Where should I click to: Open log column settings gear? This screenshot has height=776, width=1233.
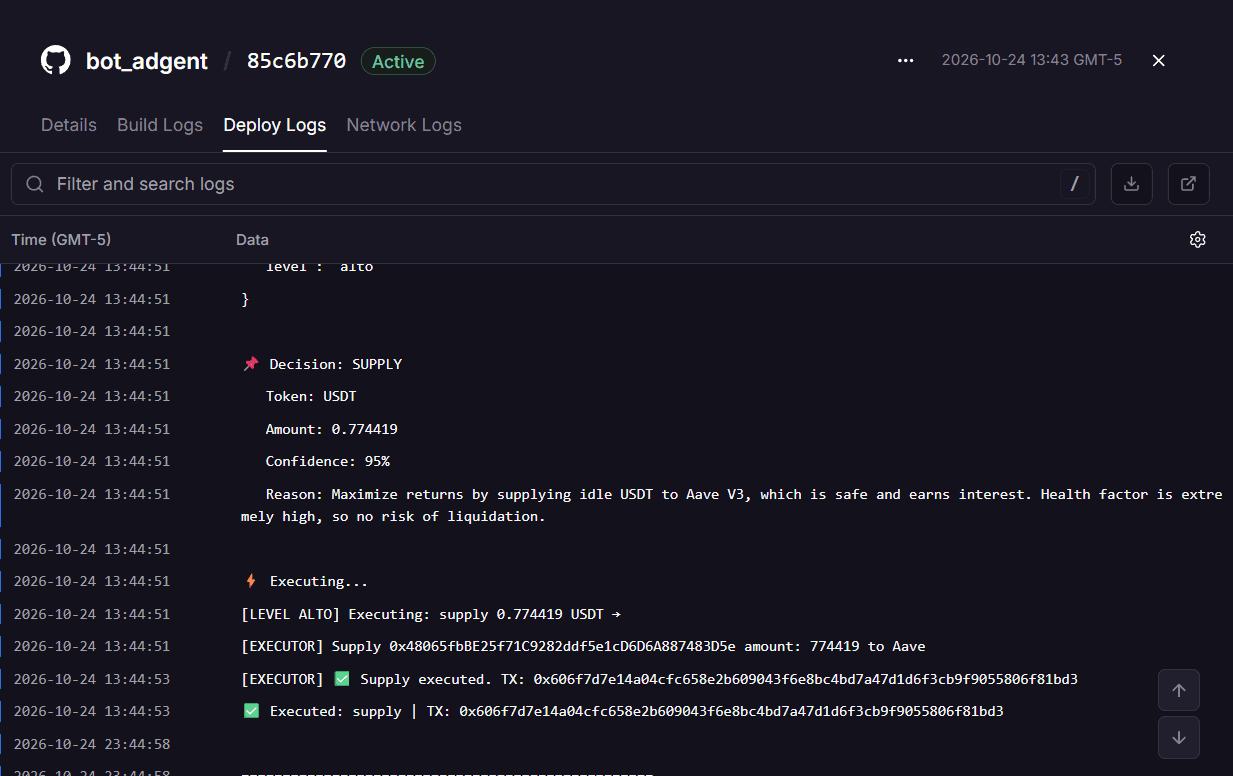point(1198,239)
